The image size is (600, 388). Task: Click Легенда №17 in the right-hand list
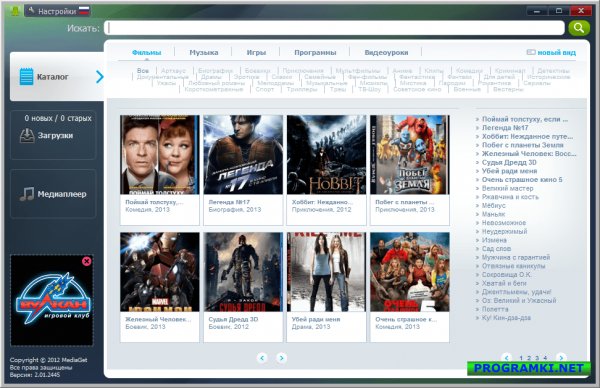pos(505,128)
